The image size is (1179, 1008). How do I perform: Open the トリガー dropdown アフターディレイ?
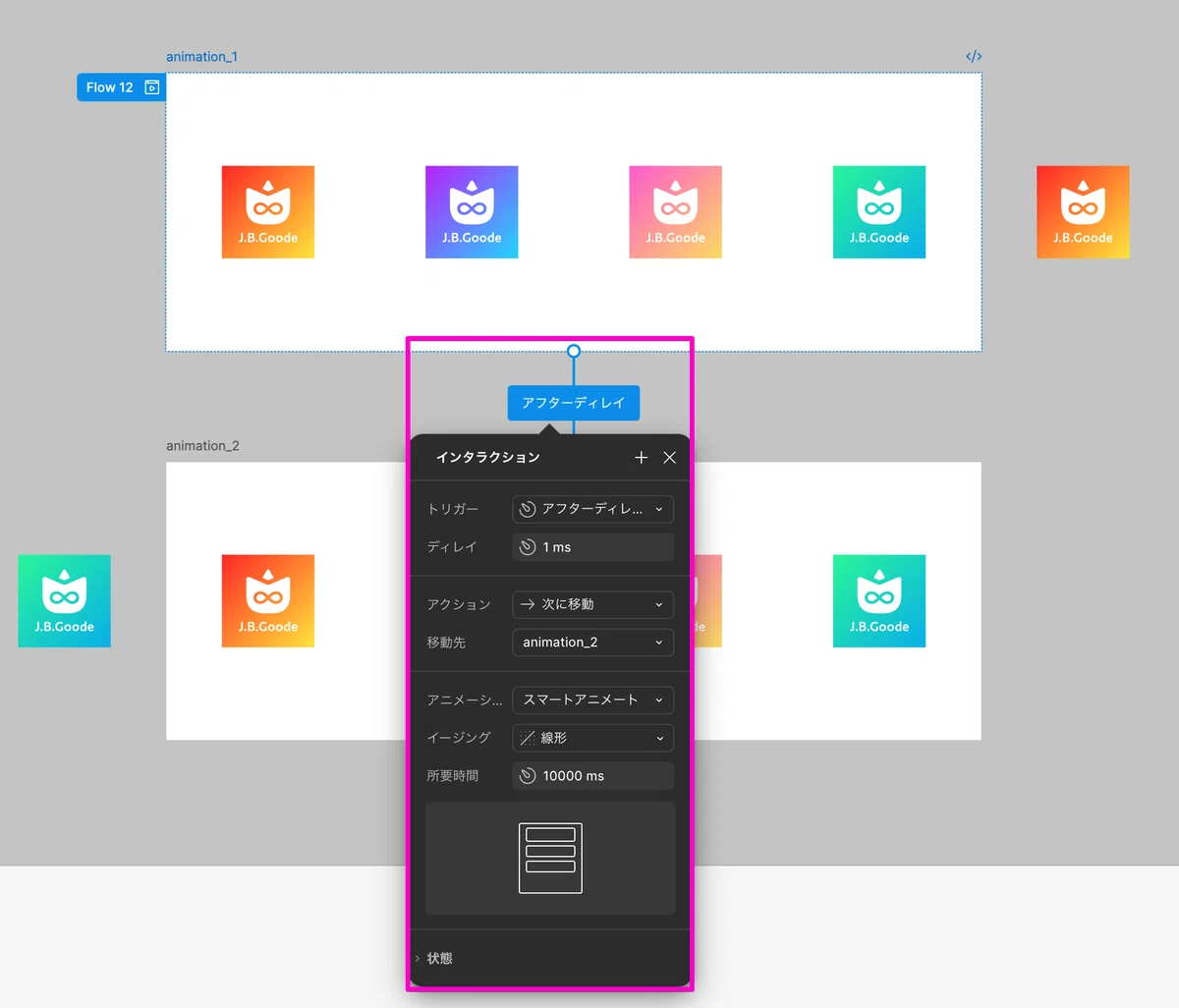click(593, 509)
